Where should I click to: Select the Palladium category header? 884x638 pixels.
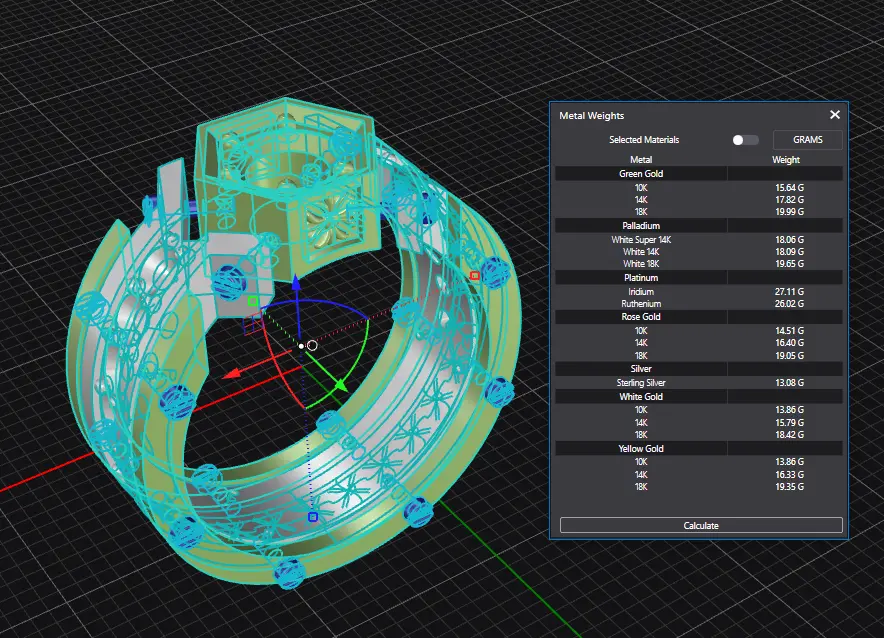click(641, 226)
